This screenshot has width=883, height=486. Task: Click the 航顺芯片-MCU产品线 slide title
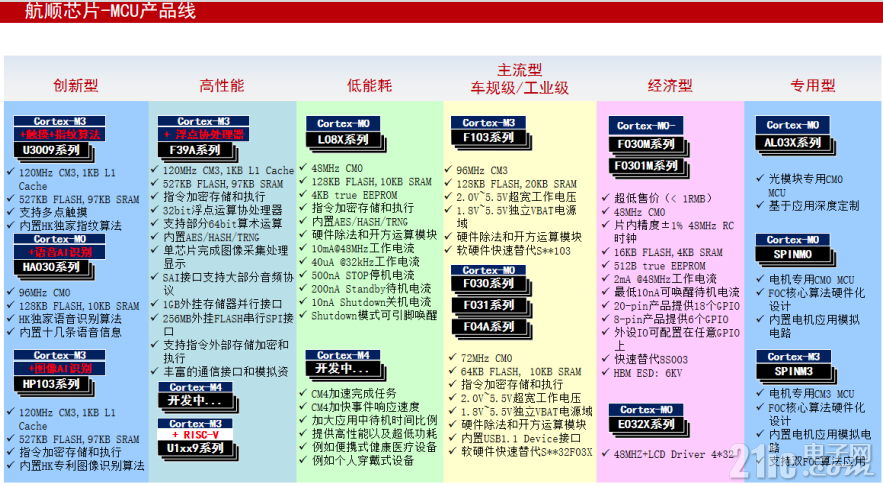point(110,11)
